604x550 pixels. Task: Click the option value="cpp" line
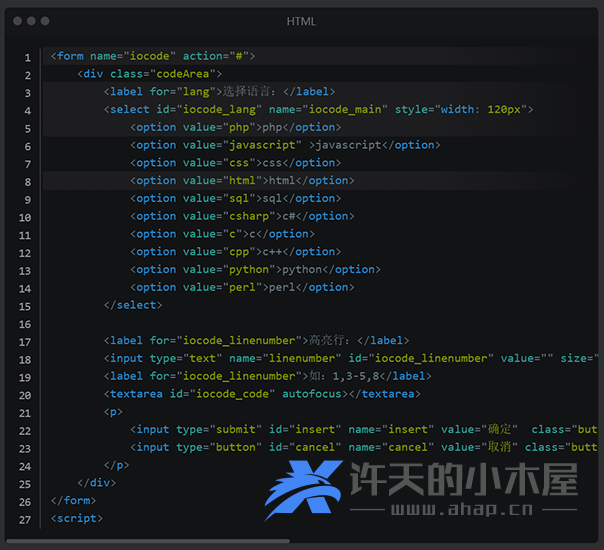[x=235, y=251]
